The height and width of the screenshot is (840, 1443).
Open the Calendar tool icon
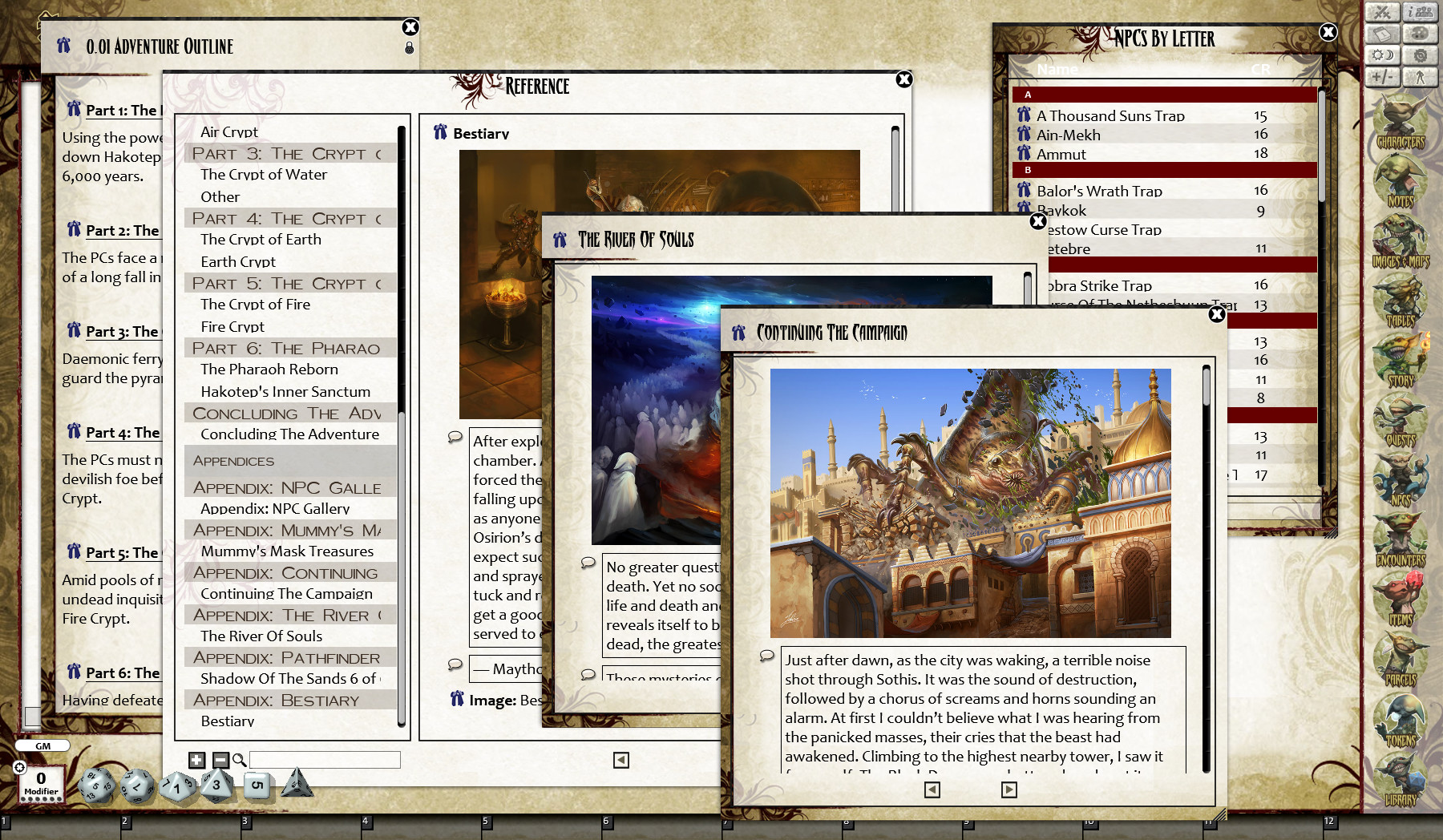point(1383,34)
